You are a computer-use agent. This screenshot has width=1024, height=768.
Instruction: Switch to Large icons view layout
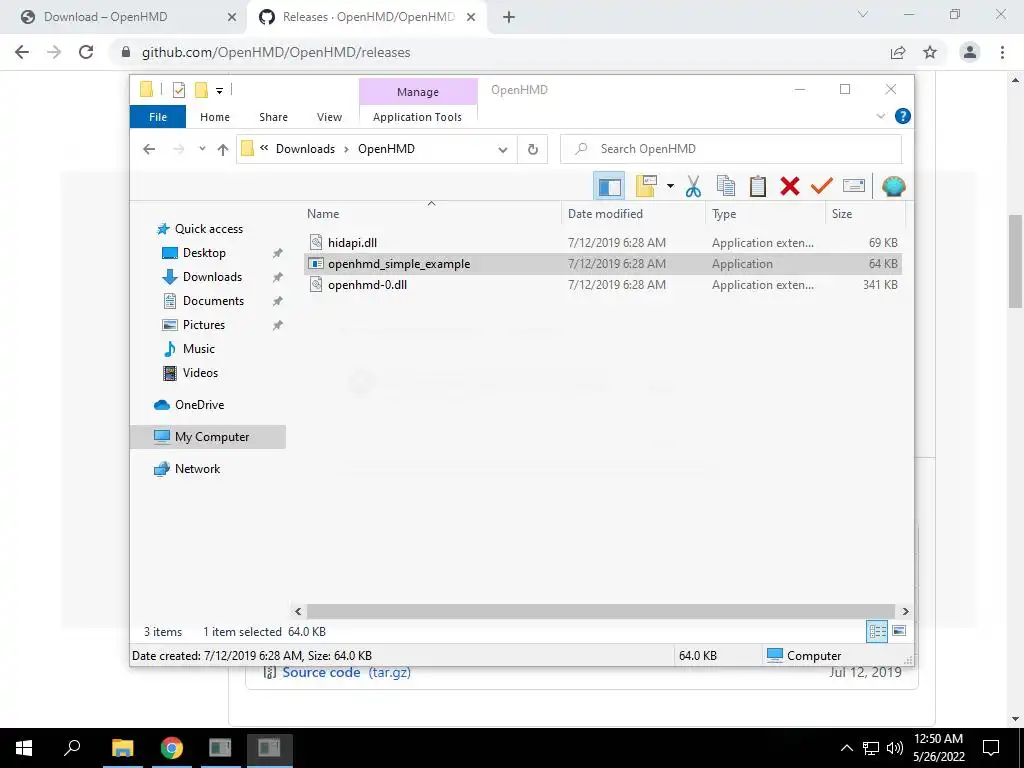899,632
